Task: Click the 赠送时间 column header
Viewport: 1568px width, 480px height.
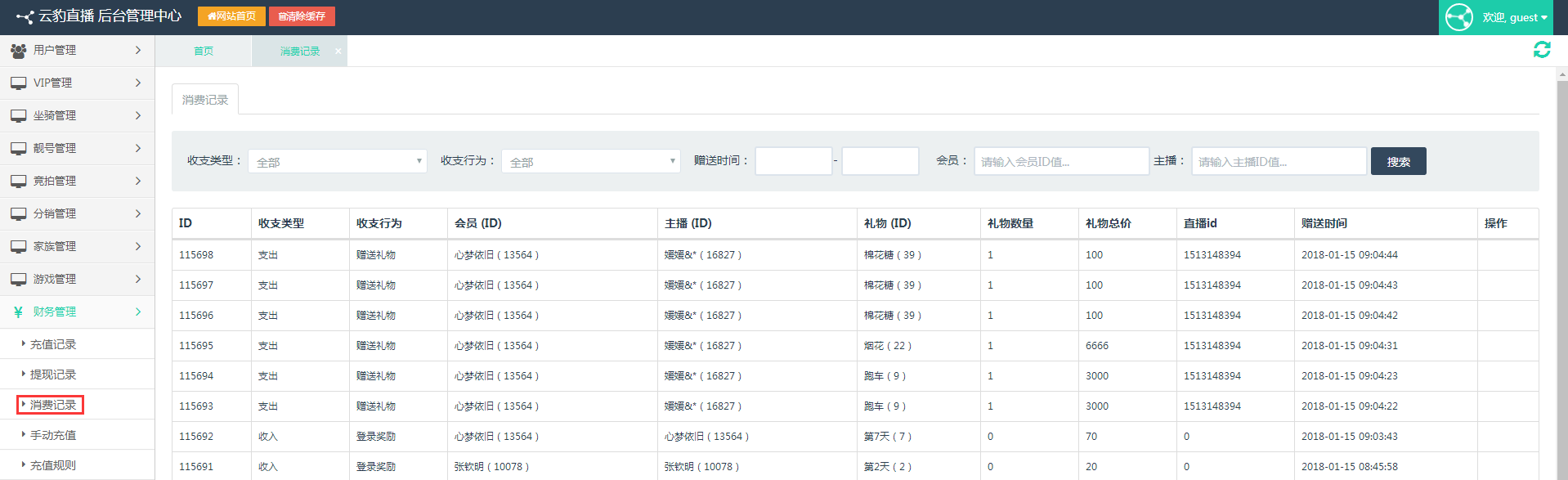Action: point(1324,223)
